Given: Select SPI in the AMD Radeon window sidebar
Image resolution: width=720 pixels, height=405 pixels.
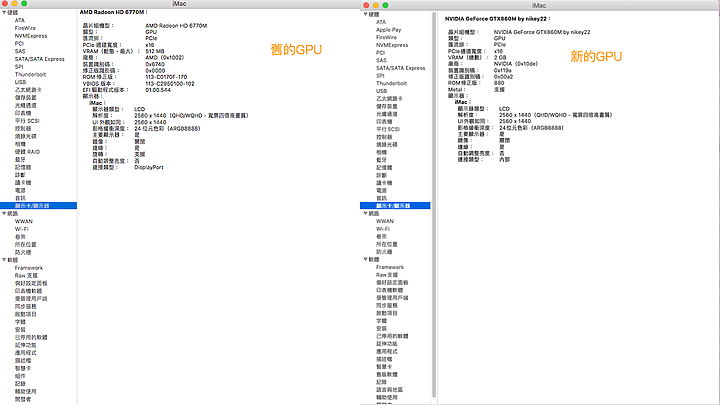Looking at the screenshot, I should (x=18, y=67).
